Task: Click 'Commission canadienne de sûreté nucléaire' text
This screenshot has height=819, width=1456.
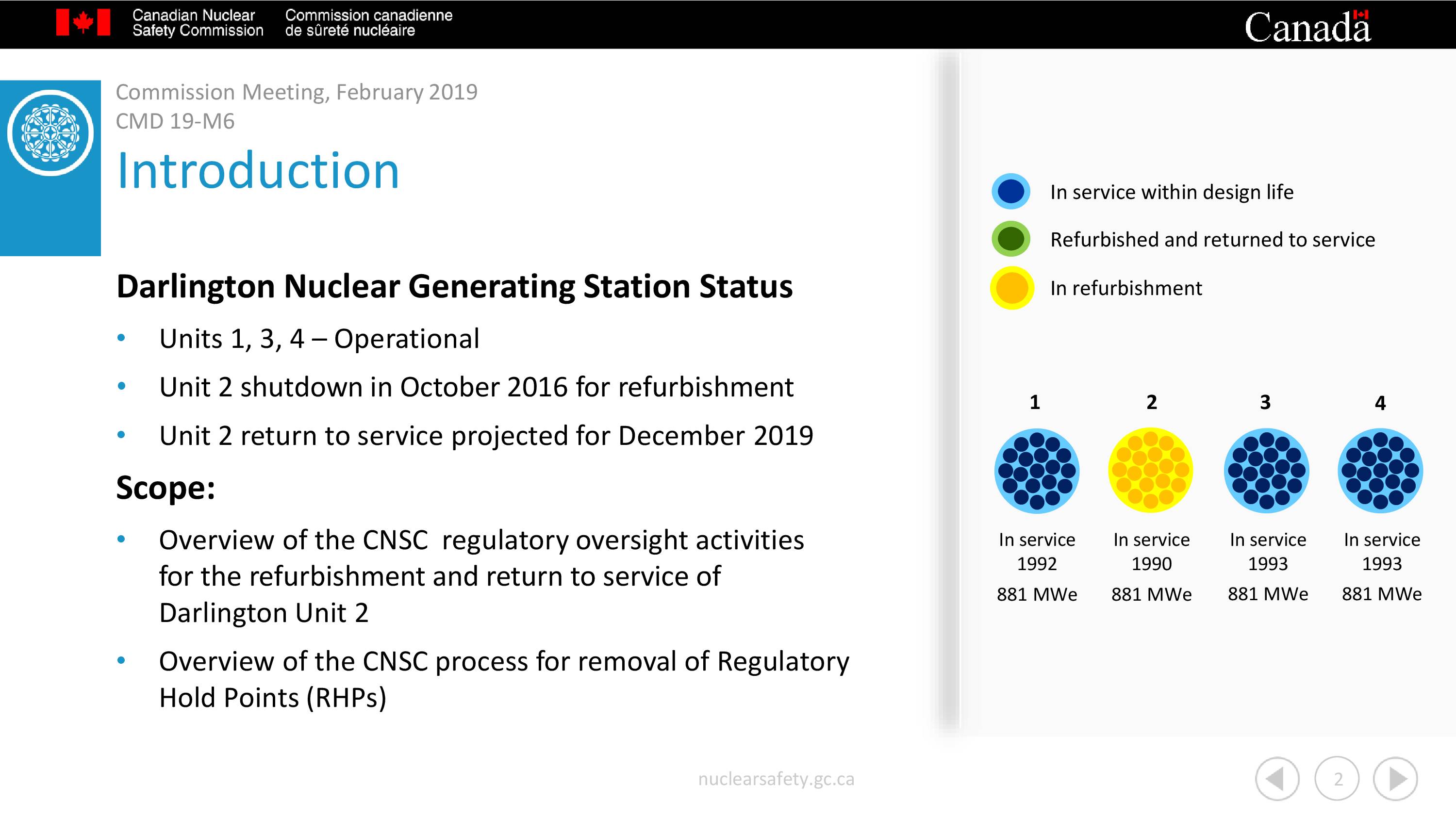Action: click(368, 23)
